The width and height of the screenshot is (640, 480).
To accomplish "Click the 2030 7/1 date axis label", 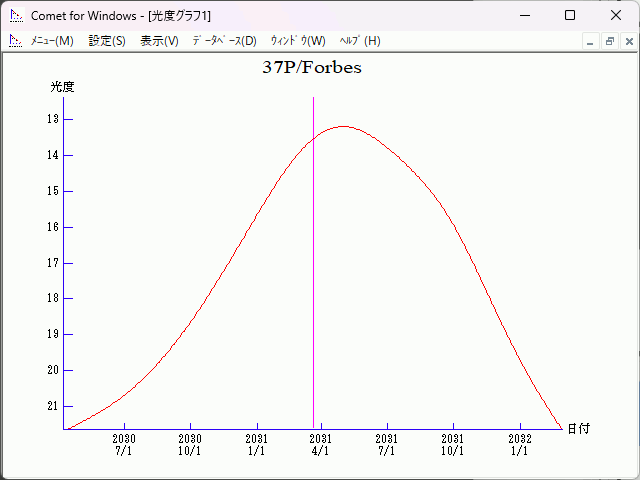I will click(x=124, y=445).
